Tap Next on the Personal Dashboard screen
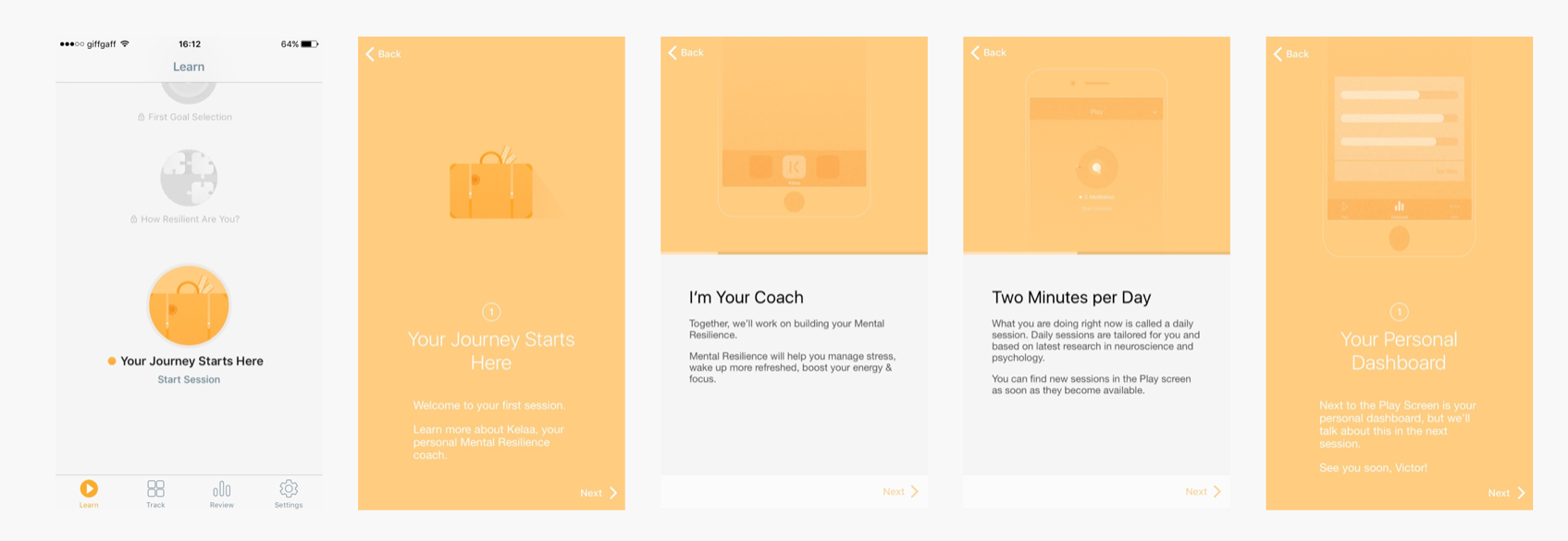The width and height of the screenshot is (1568, 541). click(1506, 493)
